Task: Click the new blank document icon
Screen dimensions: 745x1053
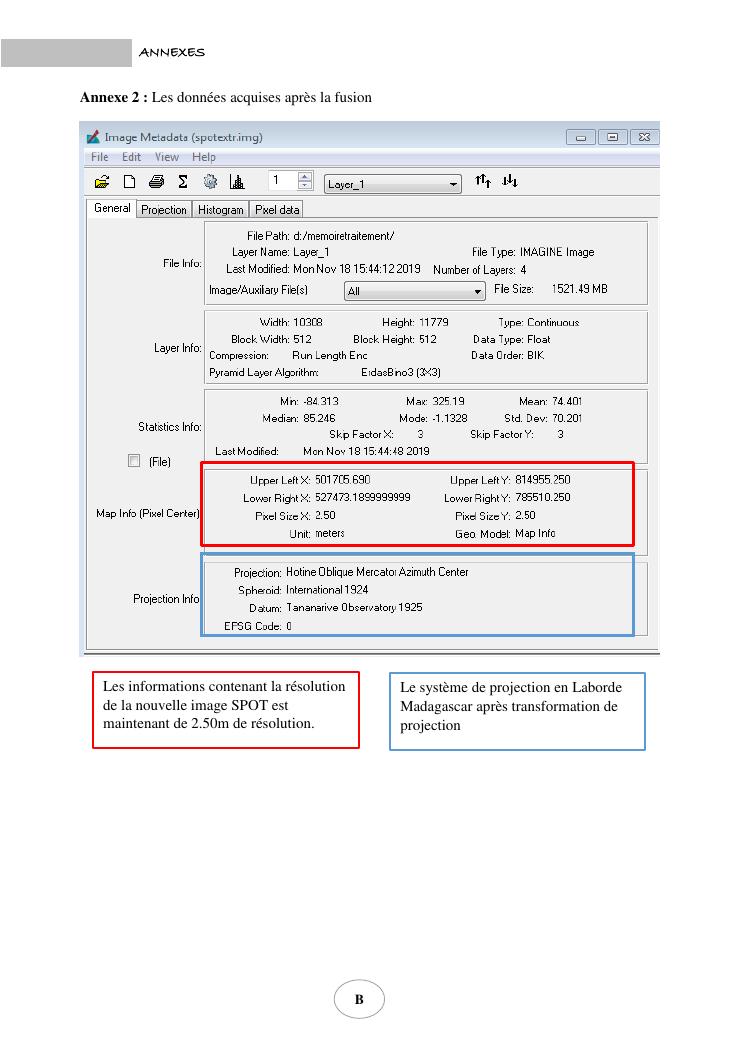Action: (129, 182)
